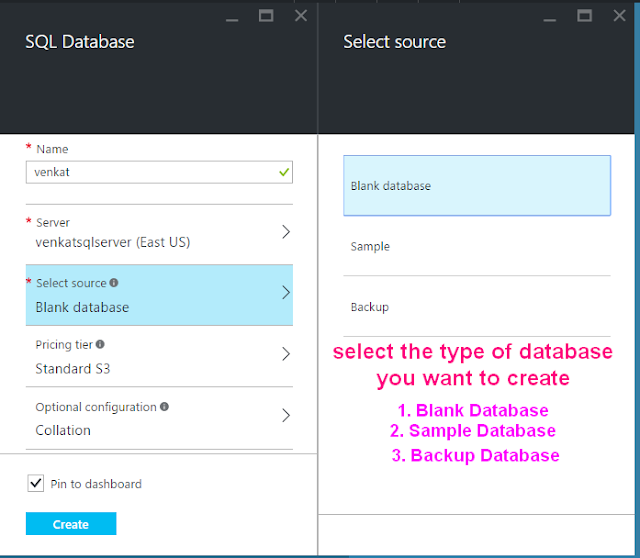Close the Select source blade
The image size is (640, 558).
pos(620,15)
